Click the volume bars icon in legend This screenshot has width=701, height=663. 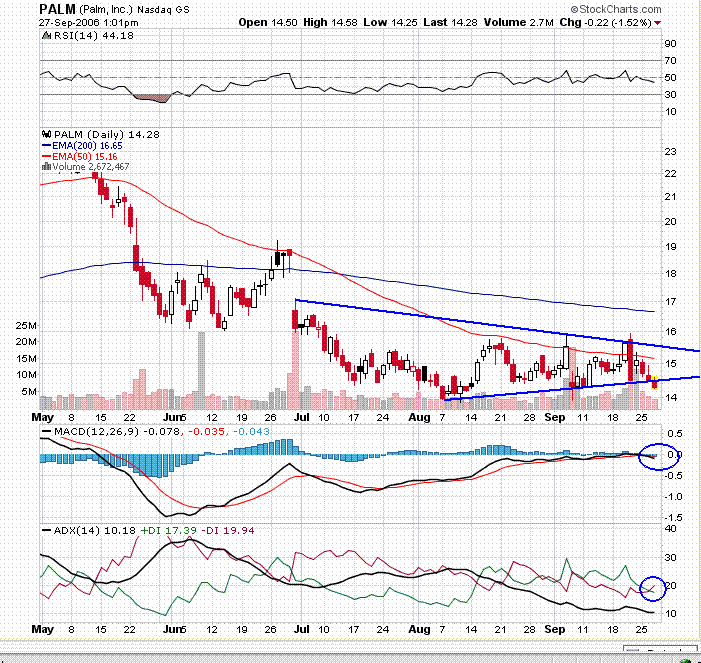[x=46, y=167]
